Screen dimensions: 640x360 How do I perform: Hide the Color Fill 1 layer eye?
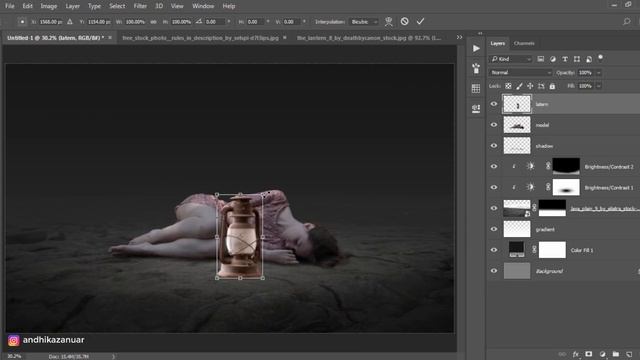coord(494,250)
